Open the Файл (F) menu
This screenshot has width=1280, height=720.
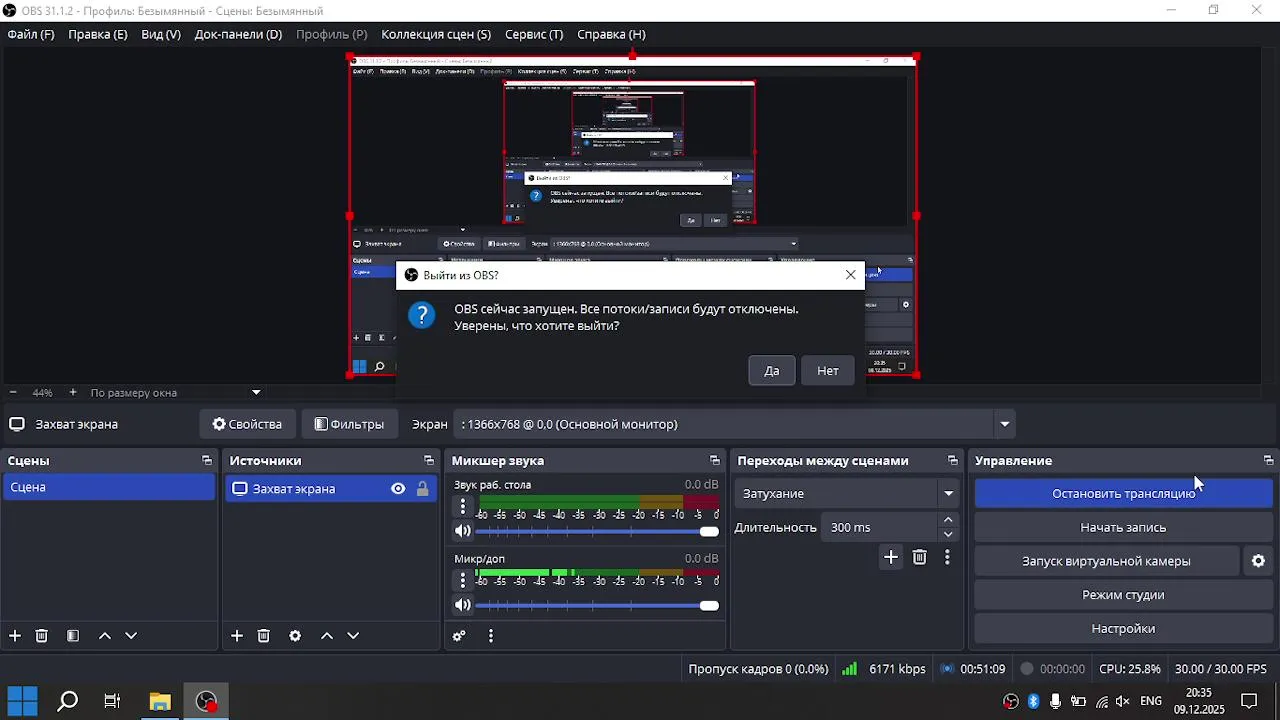[31, 34]
